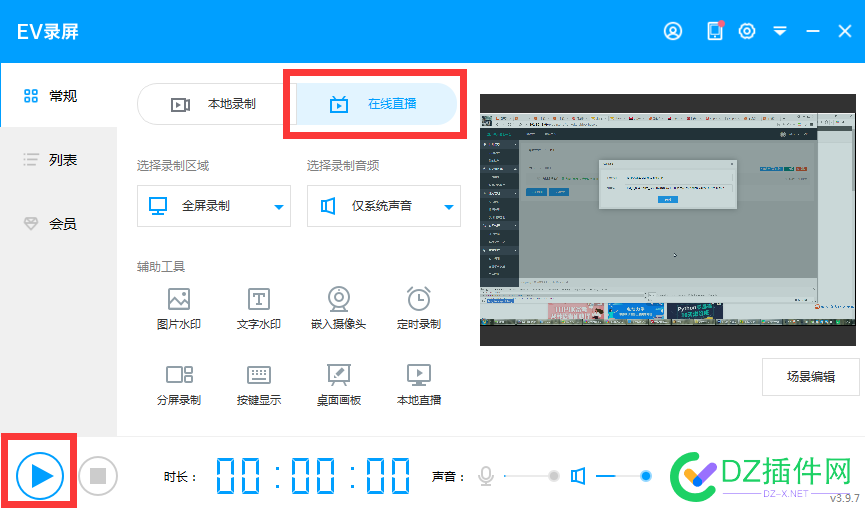Switch to 在线直播 mode
The height and width of the screenshot is (512, 865).
(x=376, y=104)
